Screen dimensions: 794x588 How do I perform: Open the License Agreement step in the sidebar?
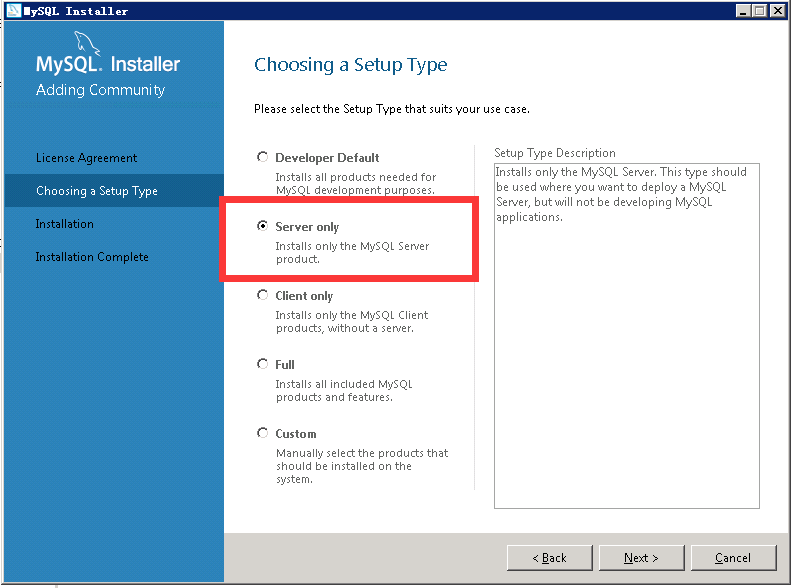86,158
